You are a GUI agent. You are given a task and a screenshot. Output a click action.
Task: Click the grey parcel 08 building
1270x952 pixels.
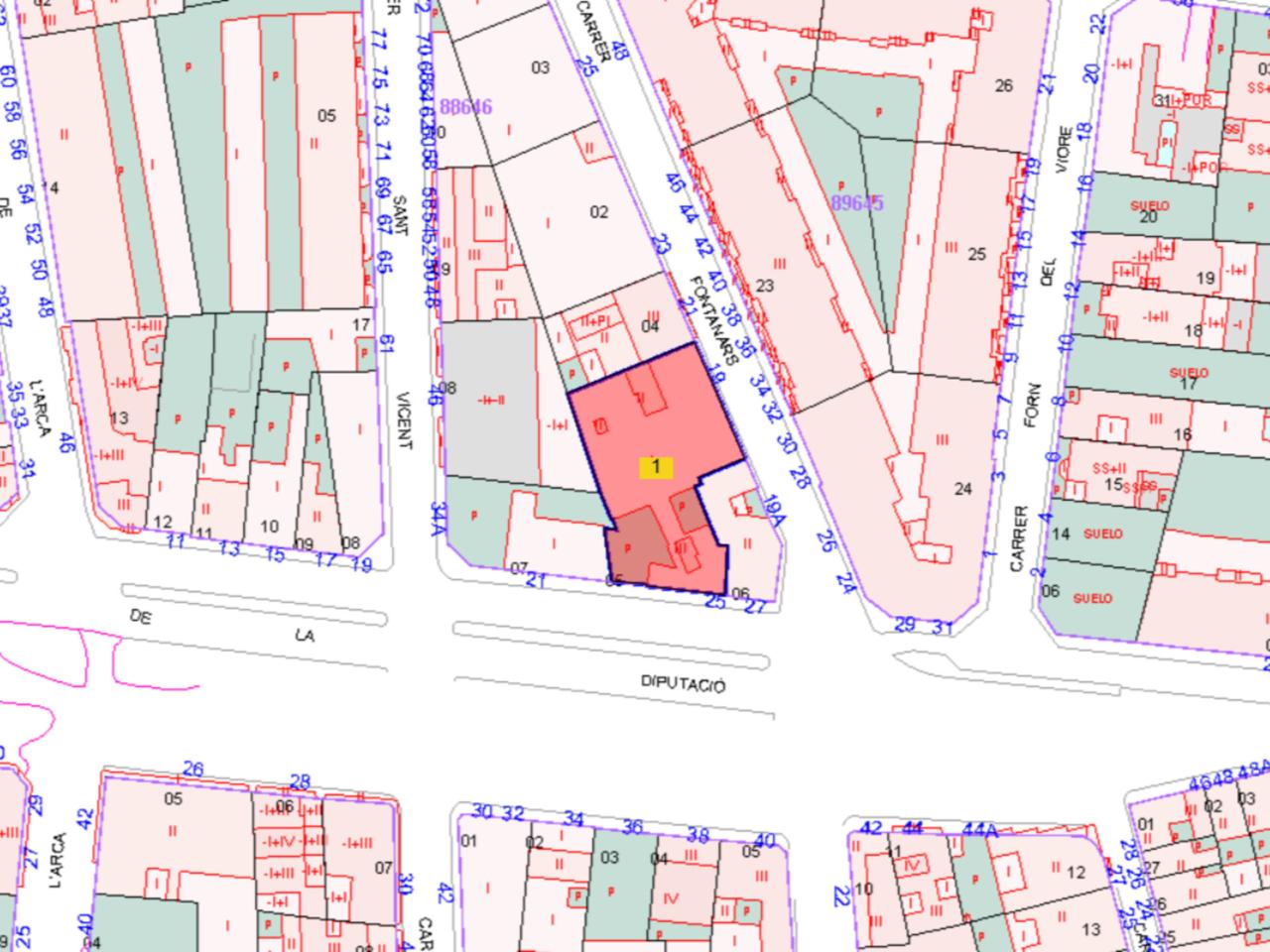(x=486, y=397)
